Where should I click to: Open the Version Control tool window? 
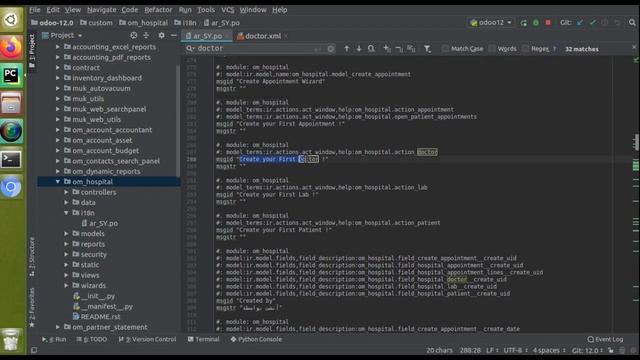pyautogui.click(x=147, y=339)
